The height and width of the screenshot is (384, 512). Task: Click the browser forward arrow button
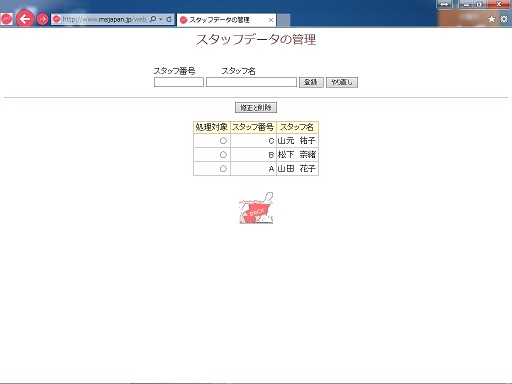click(x=42, y=19)
